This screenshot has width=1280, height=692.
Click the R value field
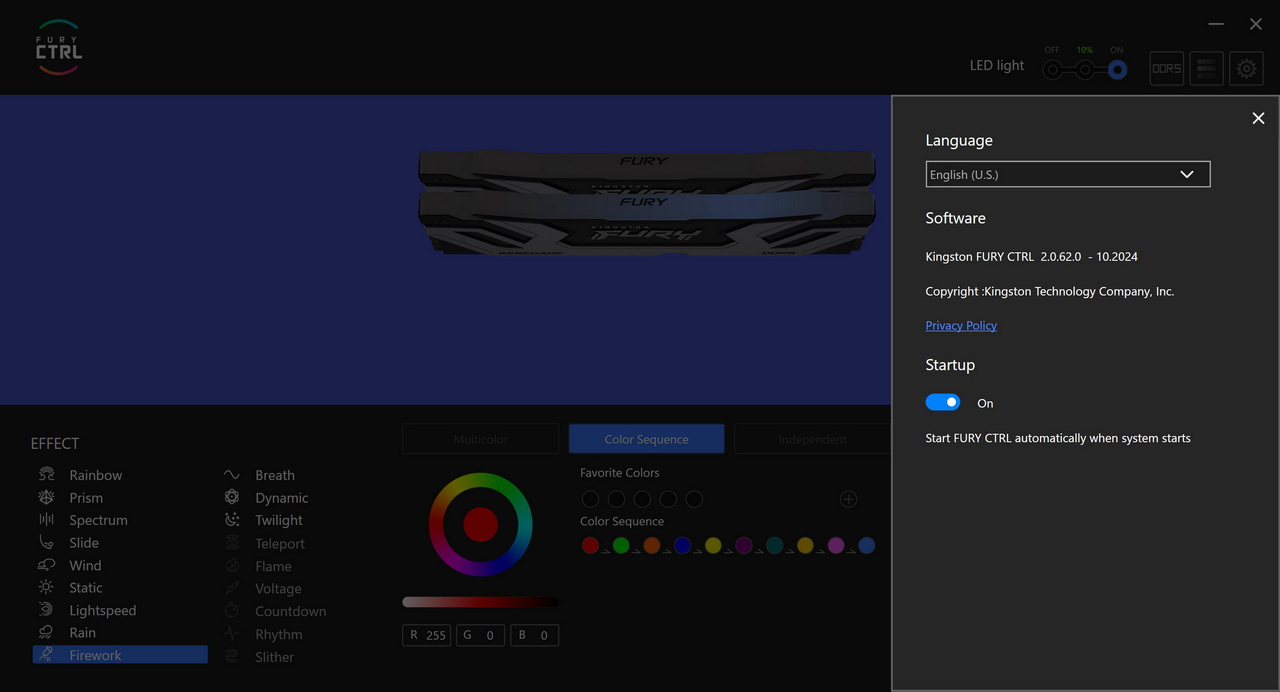click(x=427, y=635)
